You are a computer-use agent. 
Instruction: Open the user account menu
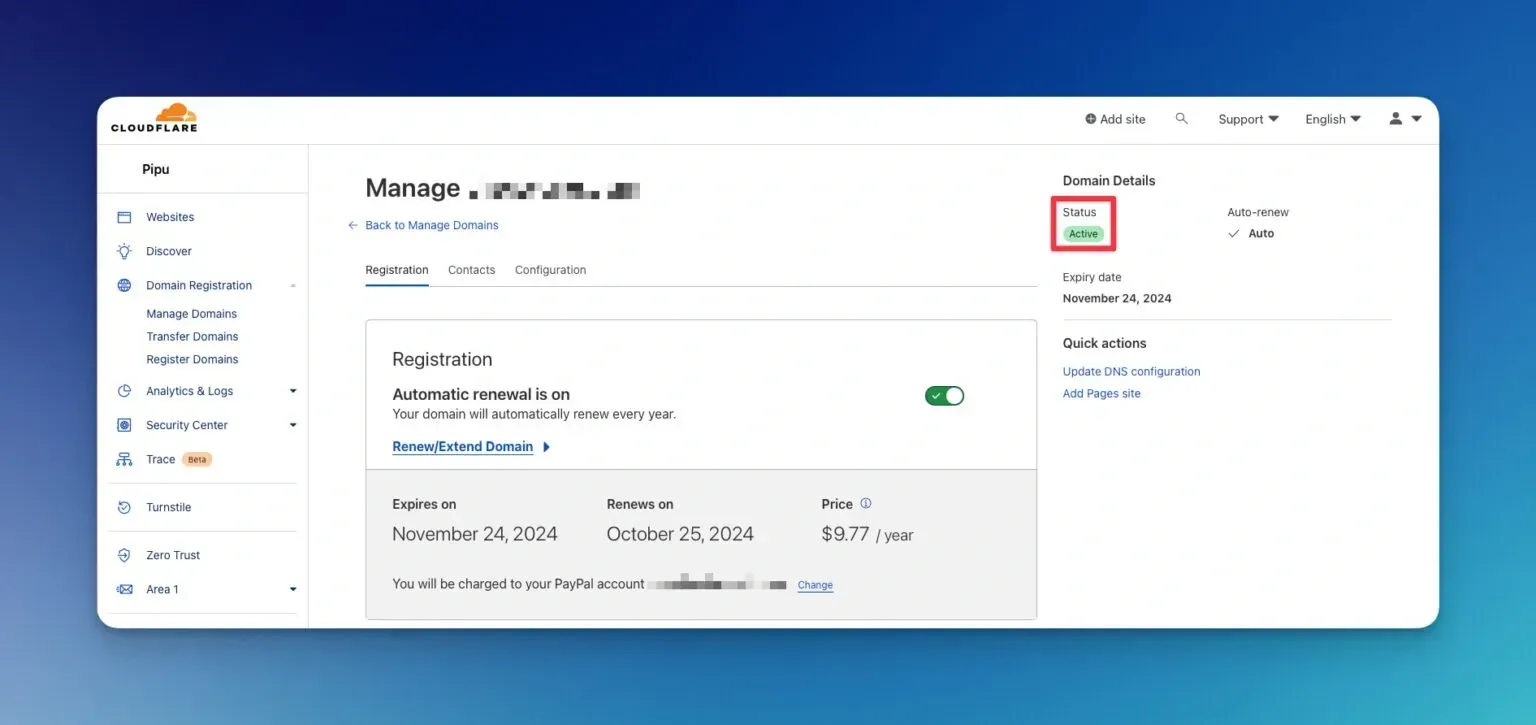1405,118
